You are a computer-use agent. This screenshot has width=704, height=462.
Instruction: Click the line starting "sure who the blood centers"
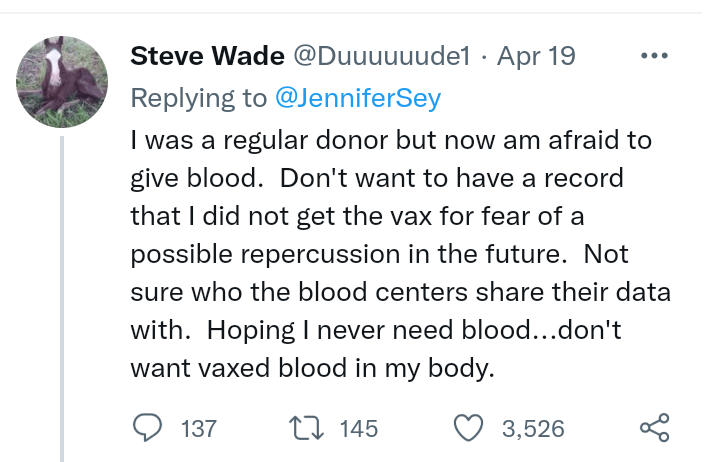pyautogui.click(x=400, y=291)
